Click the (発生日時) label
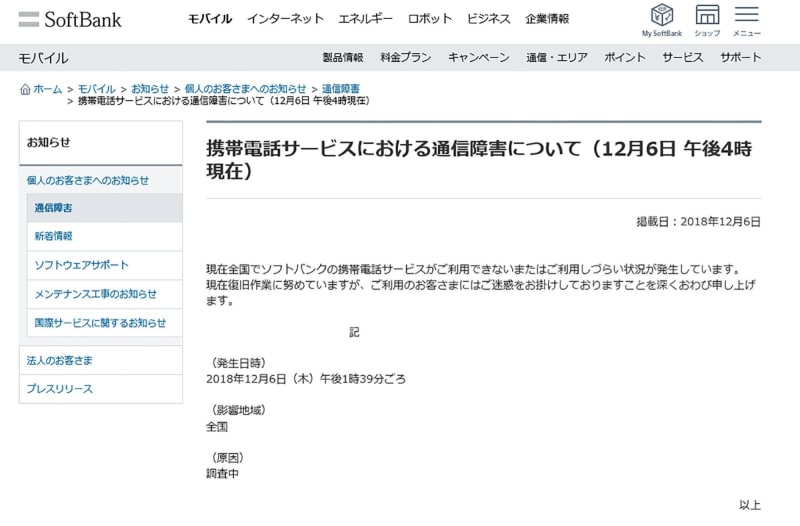This screenshot has width=800, height=526. (238, 363)
